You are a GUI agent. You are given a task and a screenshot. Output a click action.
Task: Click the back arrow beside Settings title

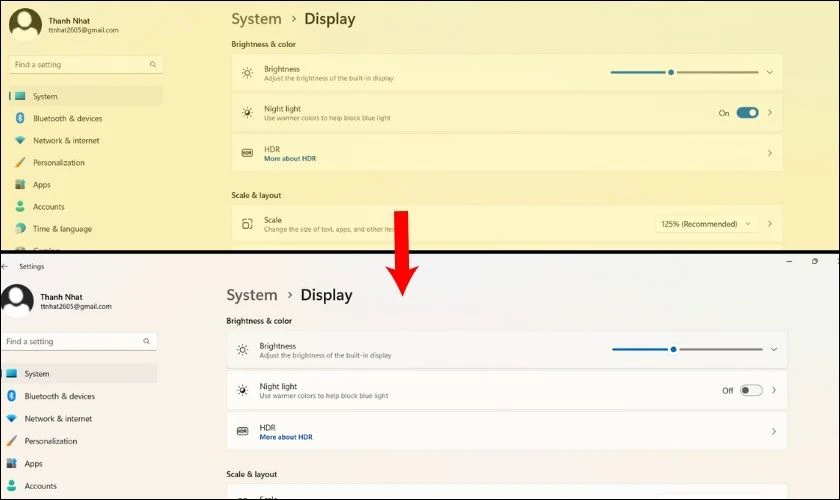point(5,266)
